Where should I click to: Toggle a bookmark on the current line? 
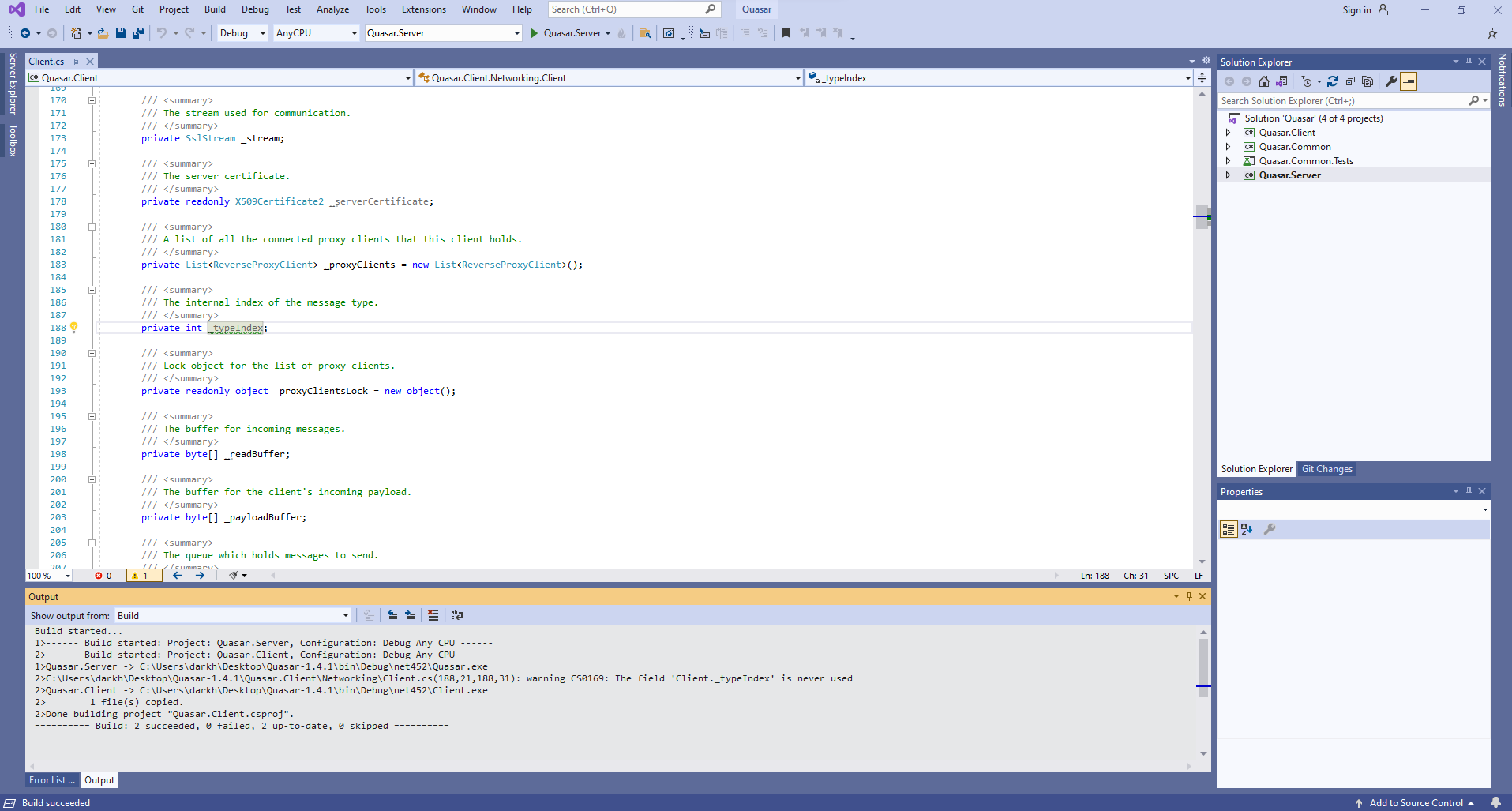786,33
